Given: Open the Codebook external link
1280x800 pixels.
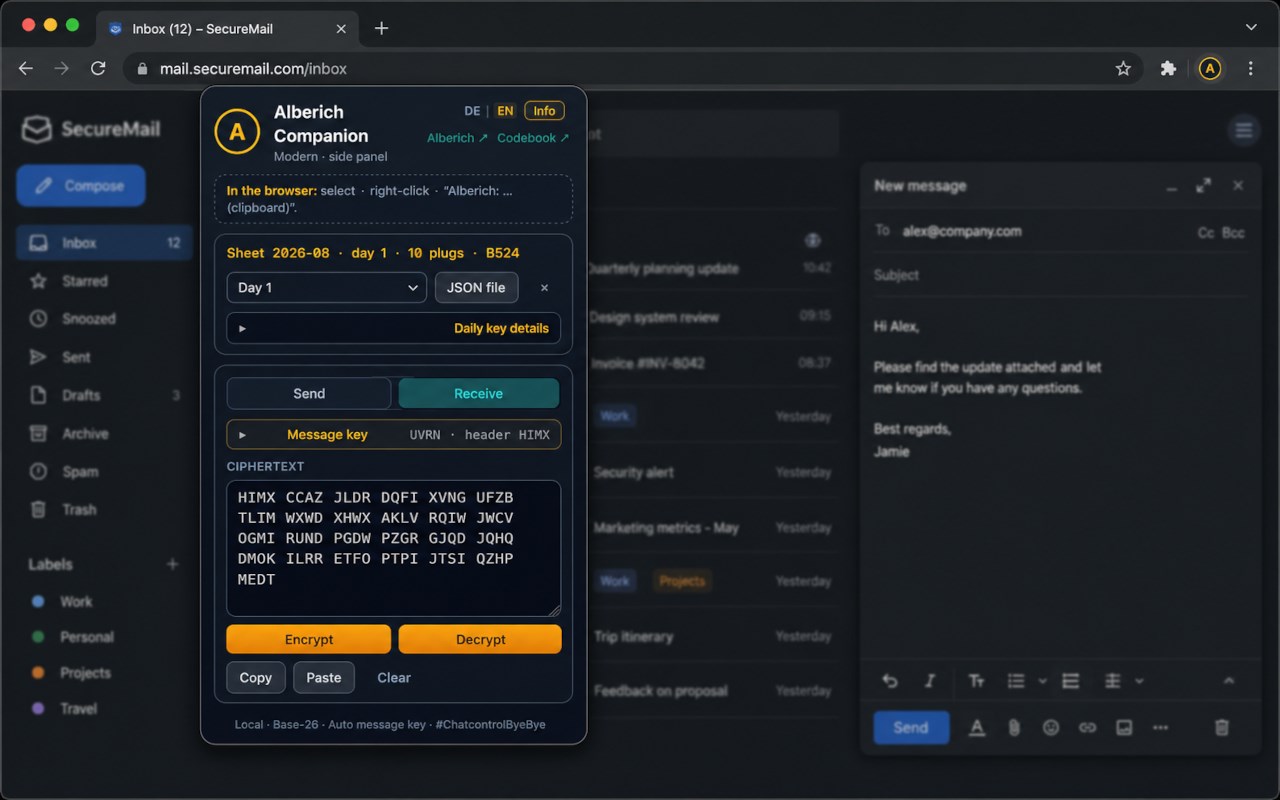Looking at the screenshot, I should click(533, 138).
